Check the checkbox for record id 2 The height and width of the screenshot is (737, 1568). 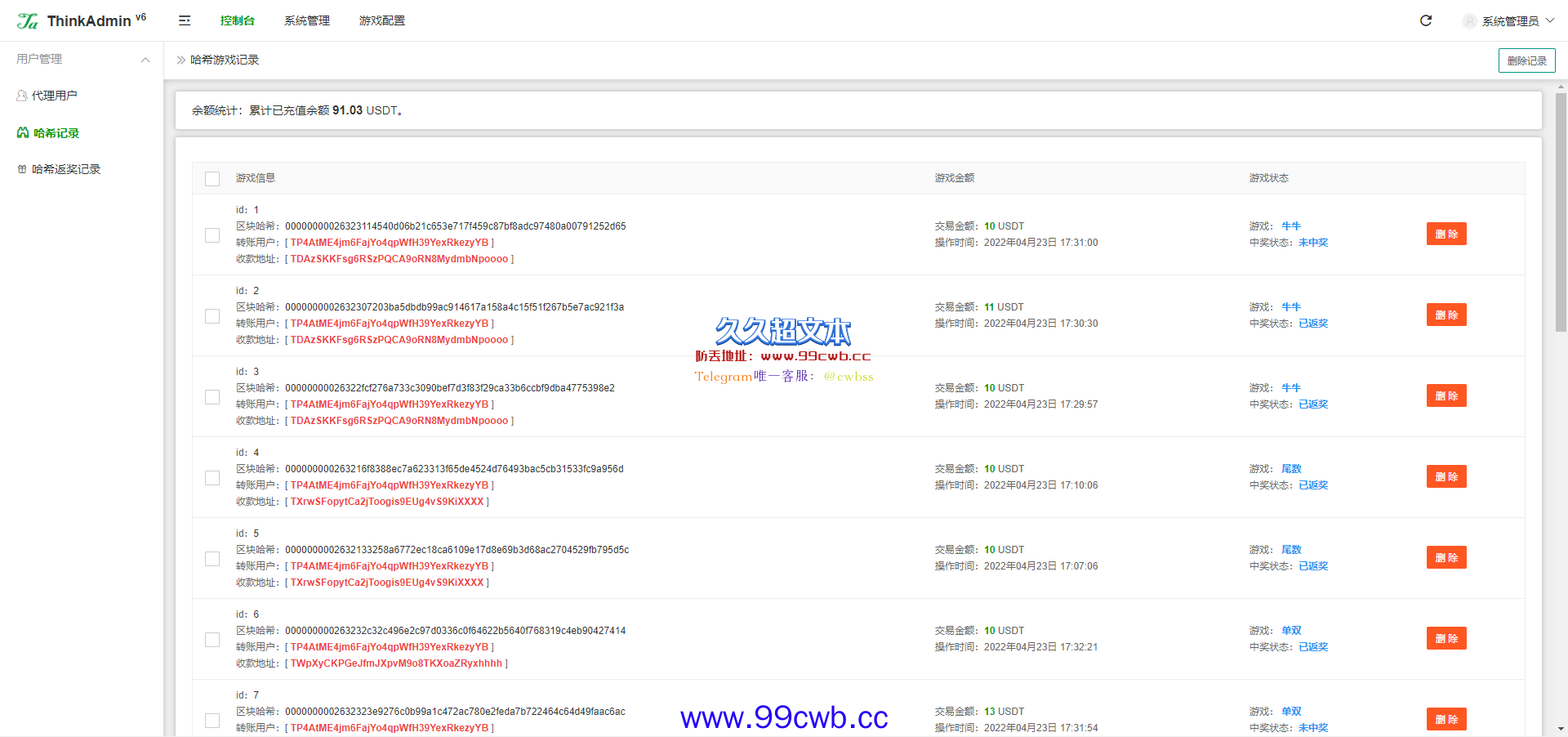(212, 316)
